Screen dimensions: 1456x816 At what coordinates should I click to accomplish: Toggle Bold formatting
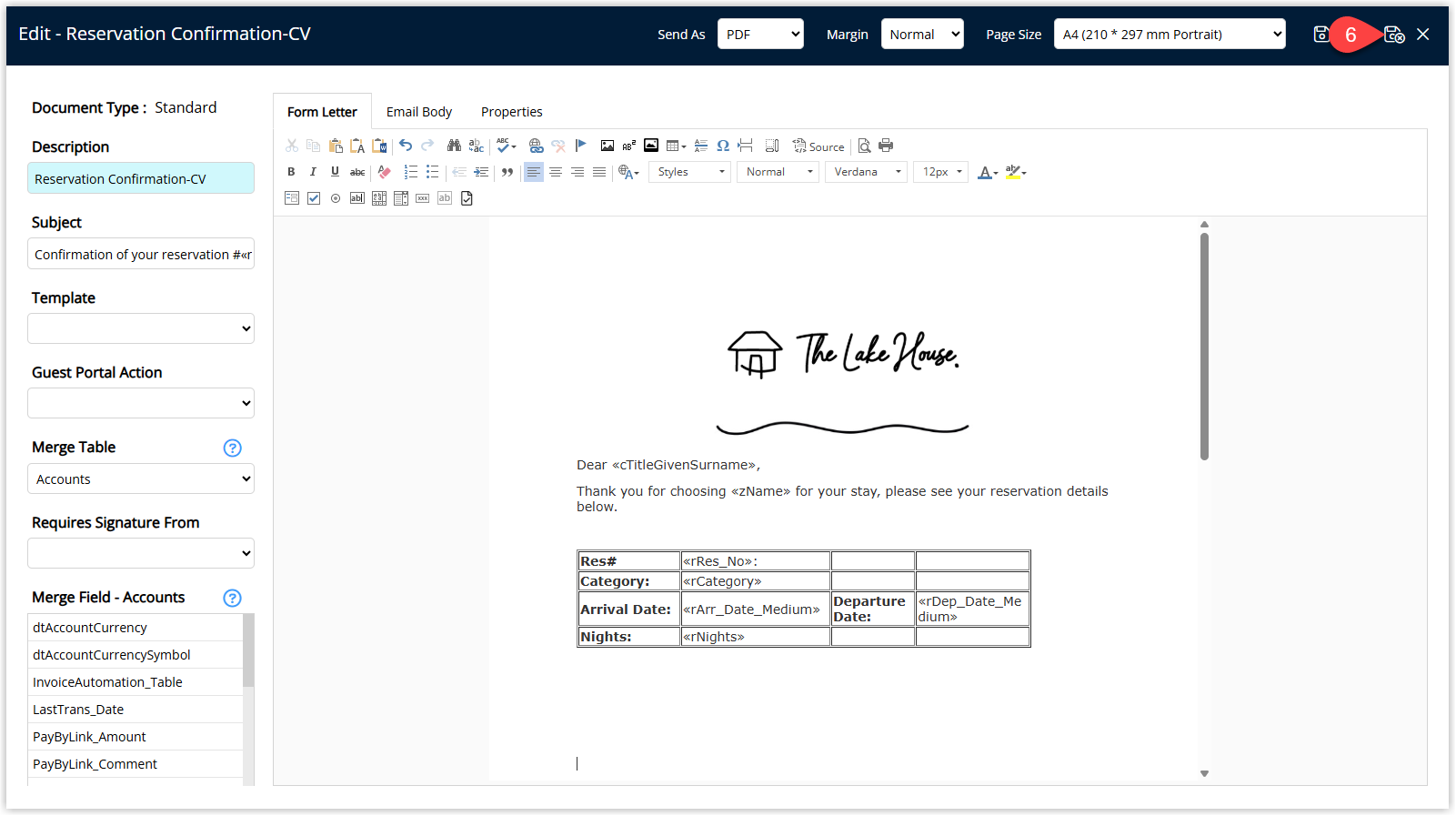pos(291,172)
